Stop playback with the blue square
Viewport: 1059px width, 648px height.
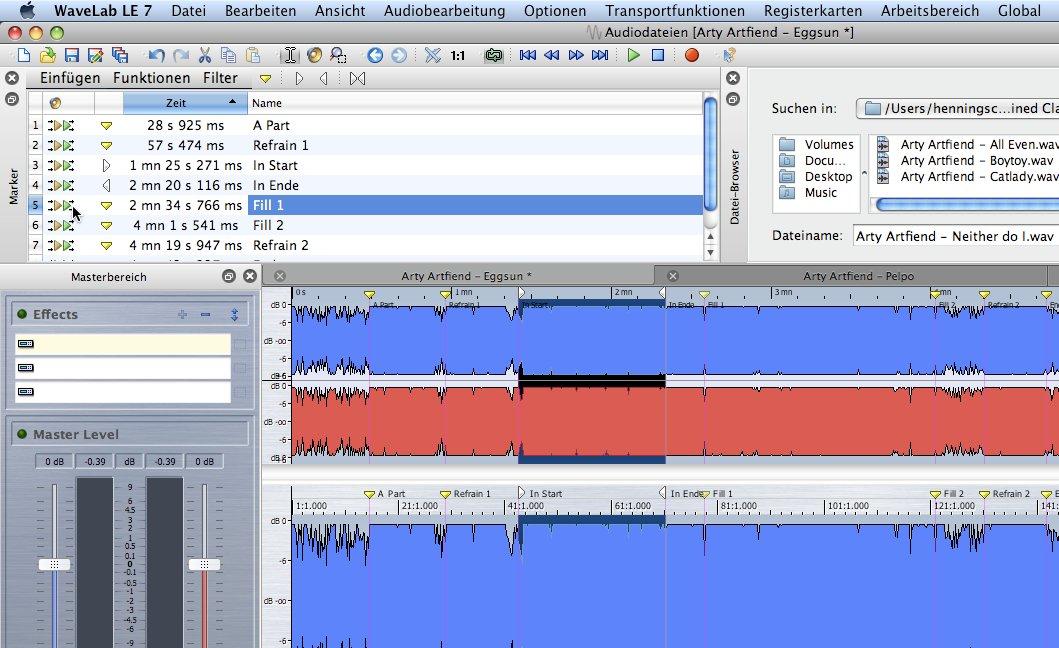click(658, 55)
